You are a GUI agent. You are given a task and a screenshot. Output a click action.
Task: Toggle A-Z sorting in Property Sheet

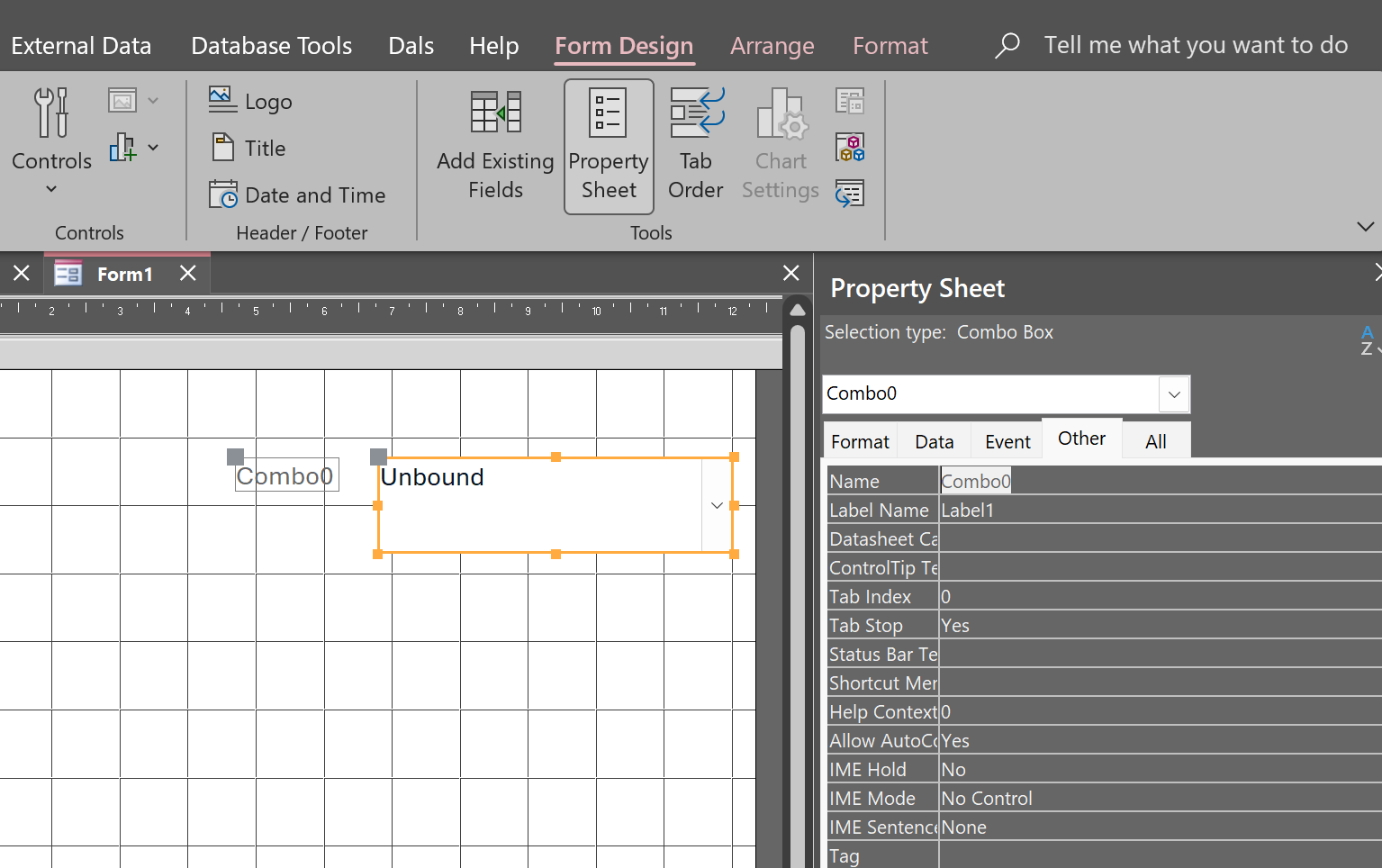click(x=1367, y=340)
